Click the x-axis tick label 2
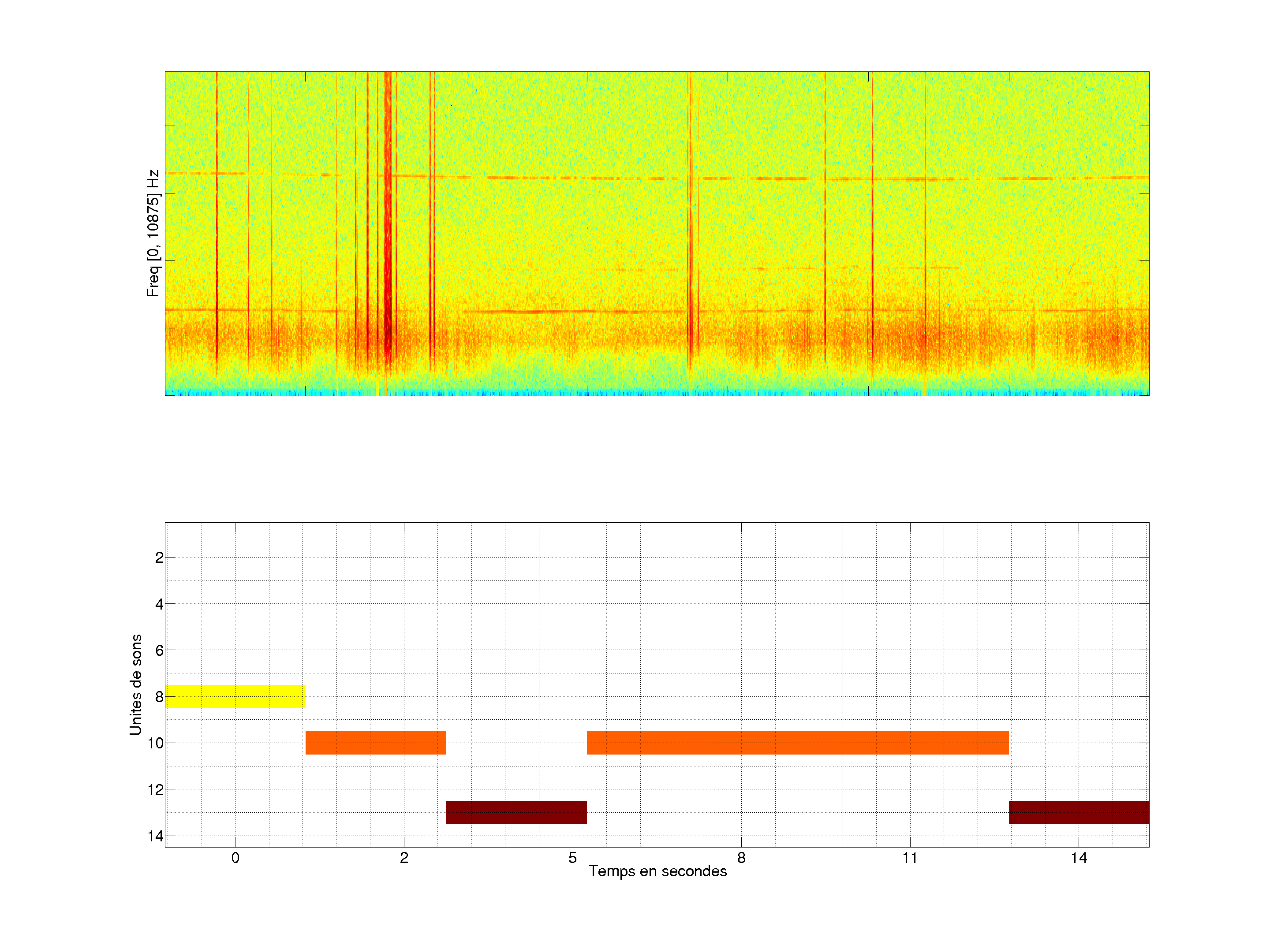 pos(404,858)
